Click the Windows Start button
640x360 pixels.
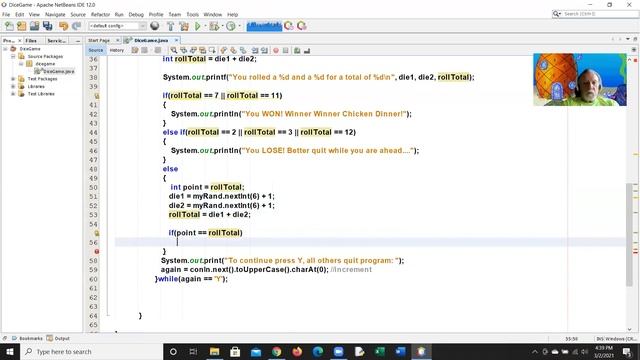coord(10,351)
